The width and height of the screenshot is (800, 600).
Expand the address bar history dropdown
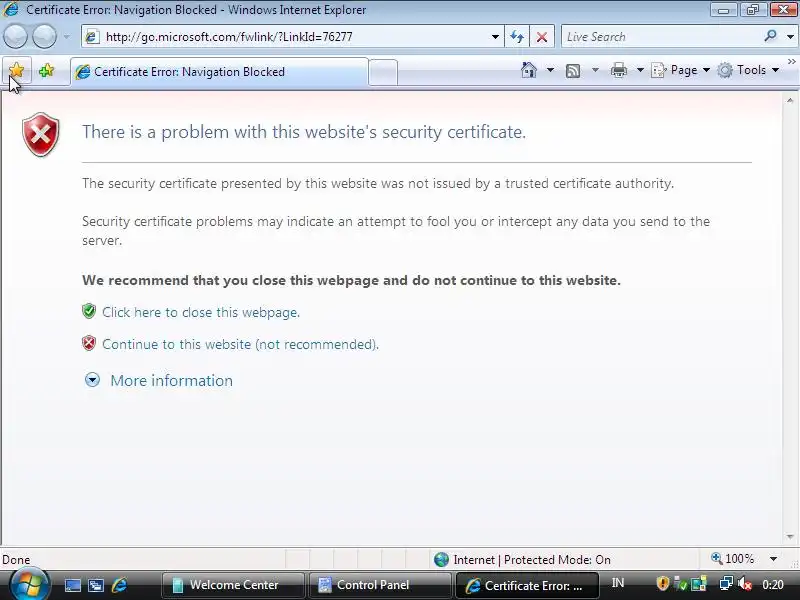tap(495, 37)
